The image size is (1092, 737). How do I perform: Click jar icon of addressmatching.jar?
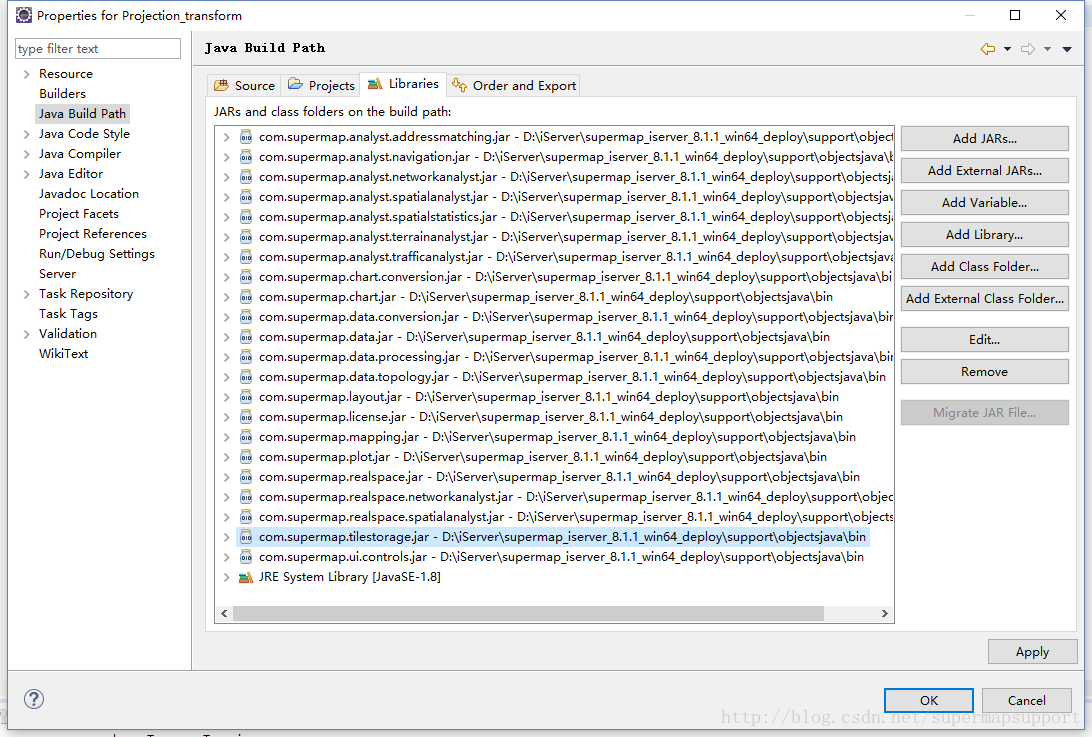tap(246, 137)
